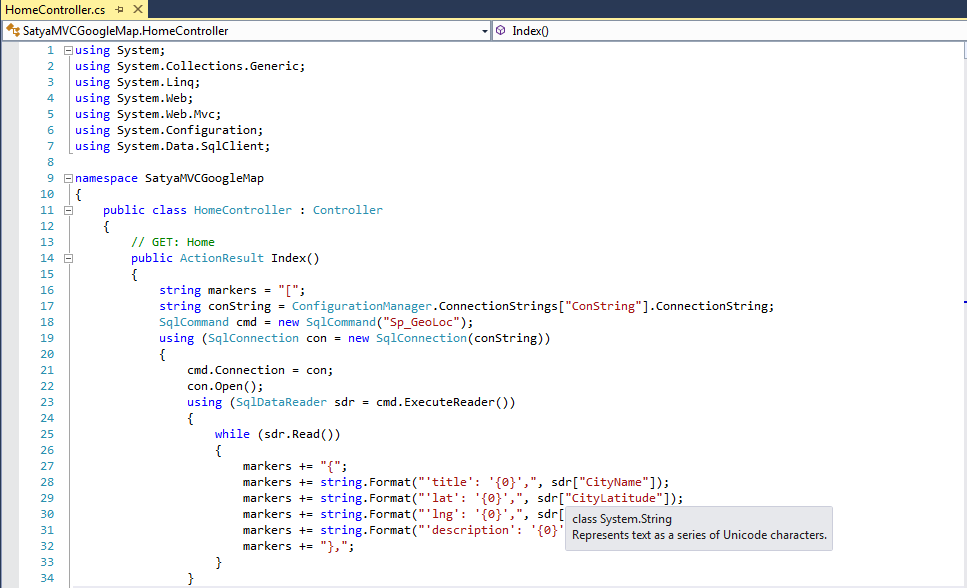Select the HomeController.cs tab
This screenshot has height=588, width=967.
55,9
